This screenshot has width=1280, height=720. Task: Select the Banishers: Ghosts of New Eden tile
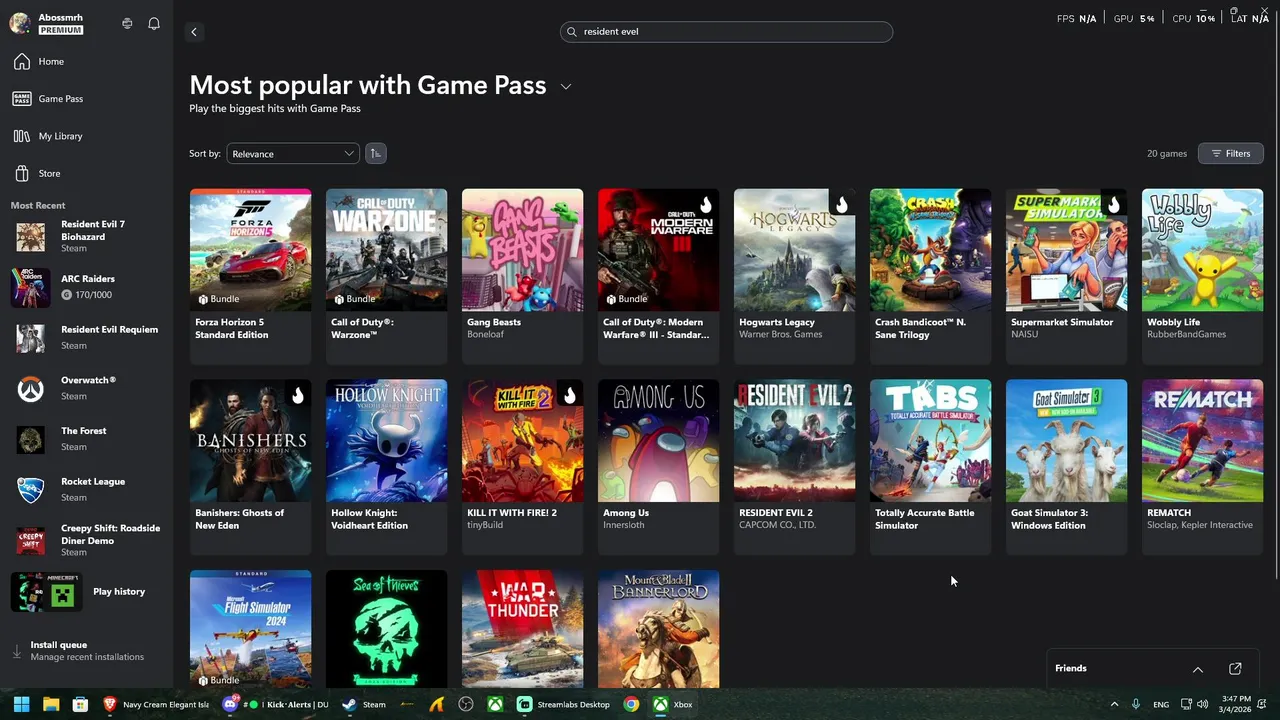tap(250, 467)
